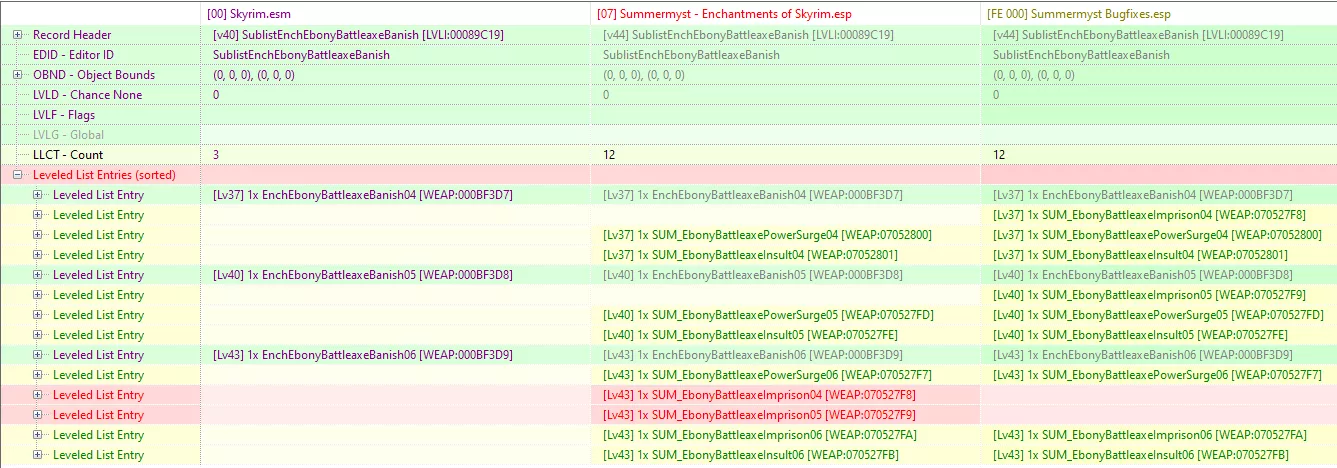Collapse the Leveled List Entries (sorted) node
Image resolution: width=1337 pixels, height=468 pixels.
coord(17,175)
